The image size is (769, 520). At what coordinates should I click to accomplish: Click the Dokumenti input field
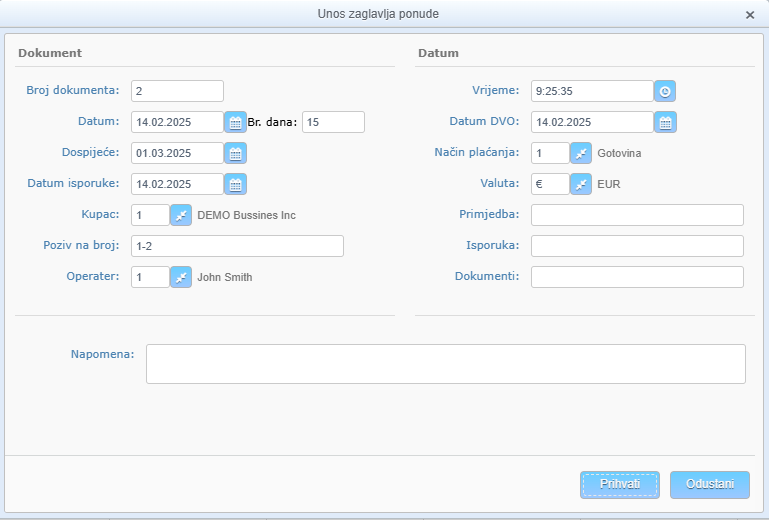tap(637, 277)
